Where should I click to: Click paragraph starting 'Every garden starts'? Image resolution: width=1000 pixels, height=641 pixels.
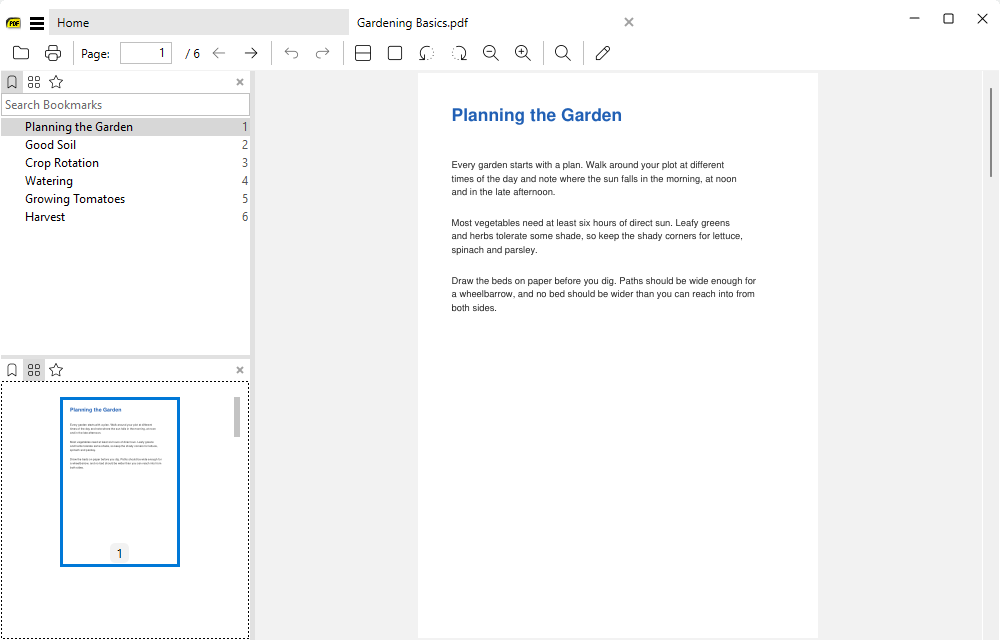pos(594,179)
